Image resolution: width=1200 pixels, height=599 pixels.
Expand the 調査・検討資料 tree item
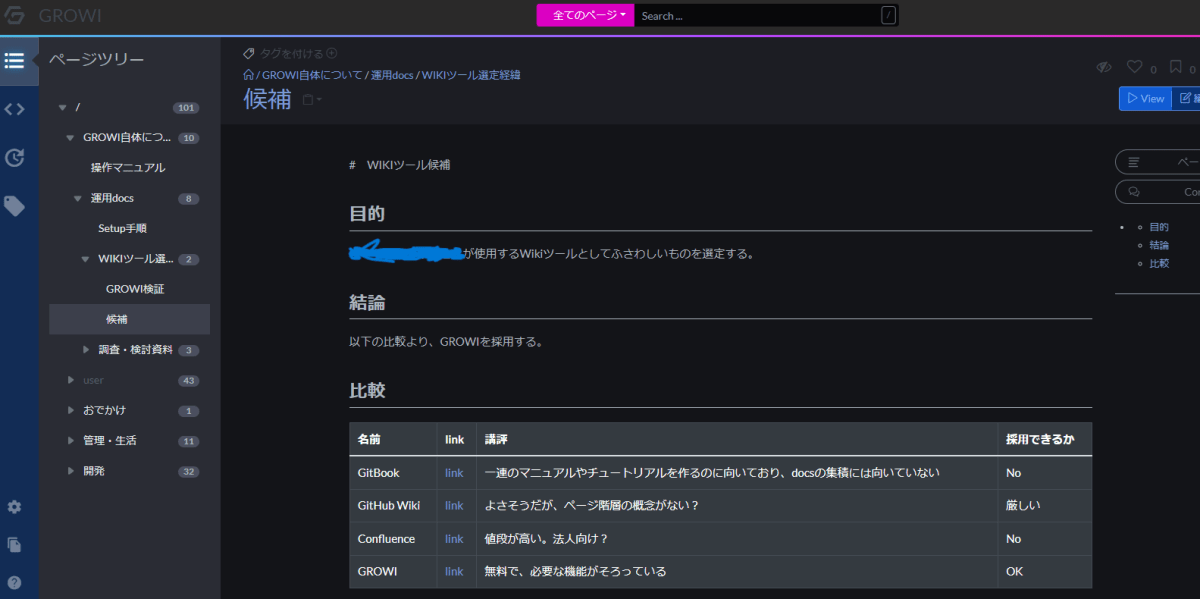click(85, 349)
